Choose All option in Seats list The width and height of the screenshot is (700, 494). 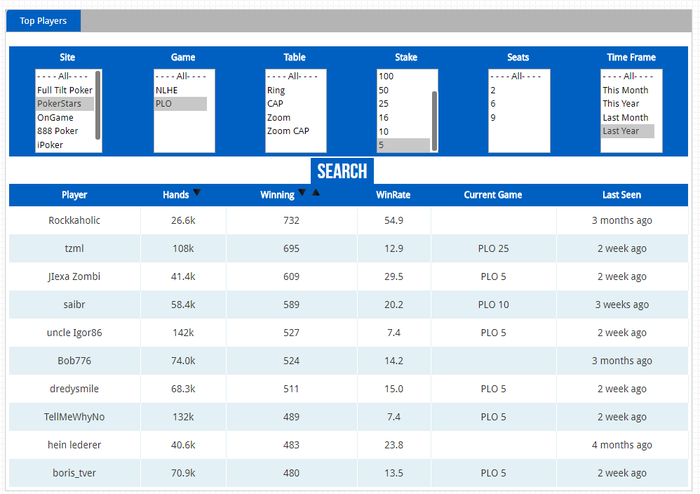516,76
